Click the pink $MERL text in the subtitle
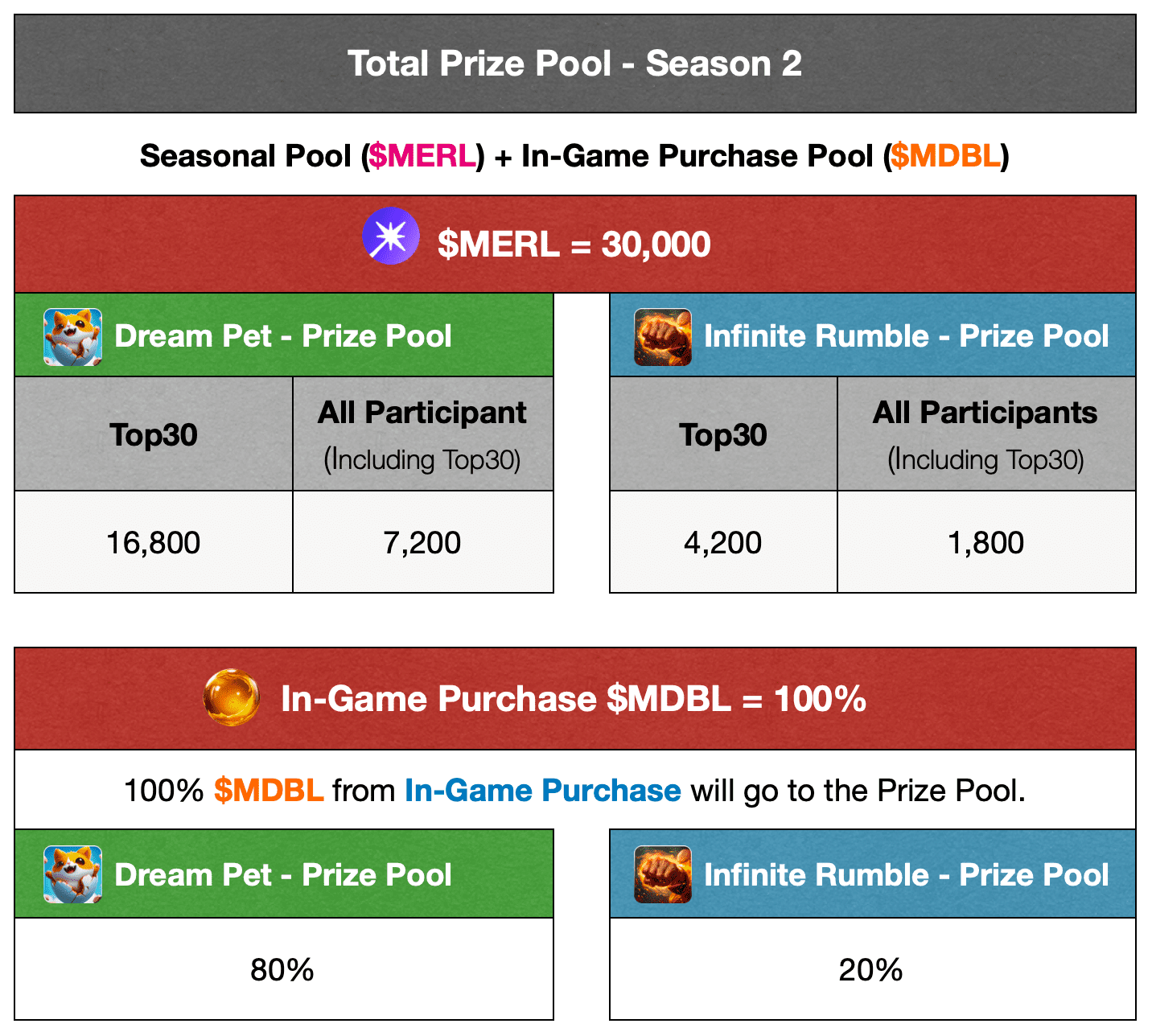This screenshot has height=1036, width=1152. click(x=422, y=156)
